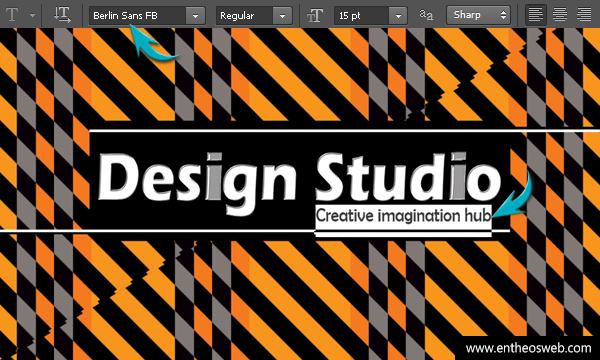Viewport: 600px width, 360px height.
Task: Click the Type tool preset icon
Action: click(x=12, y=15)
